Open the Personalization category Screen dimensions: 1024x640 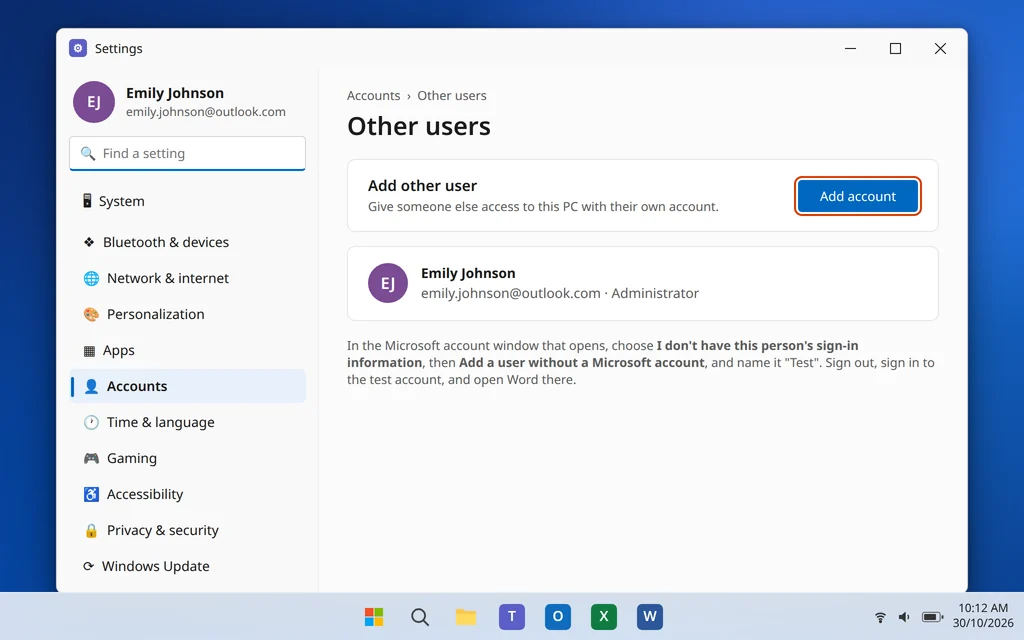coord(187,314)
